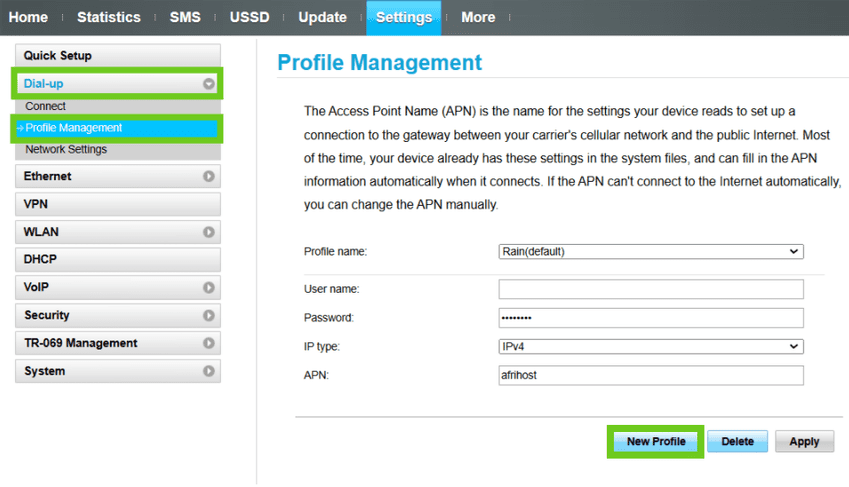
Task: Expand the System section arrow icon
Action: point(209,371)
